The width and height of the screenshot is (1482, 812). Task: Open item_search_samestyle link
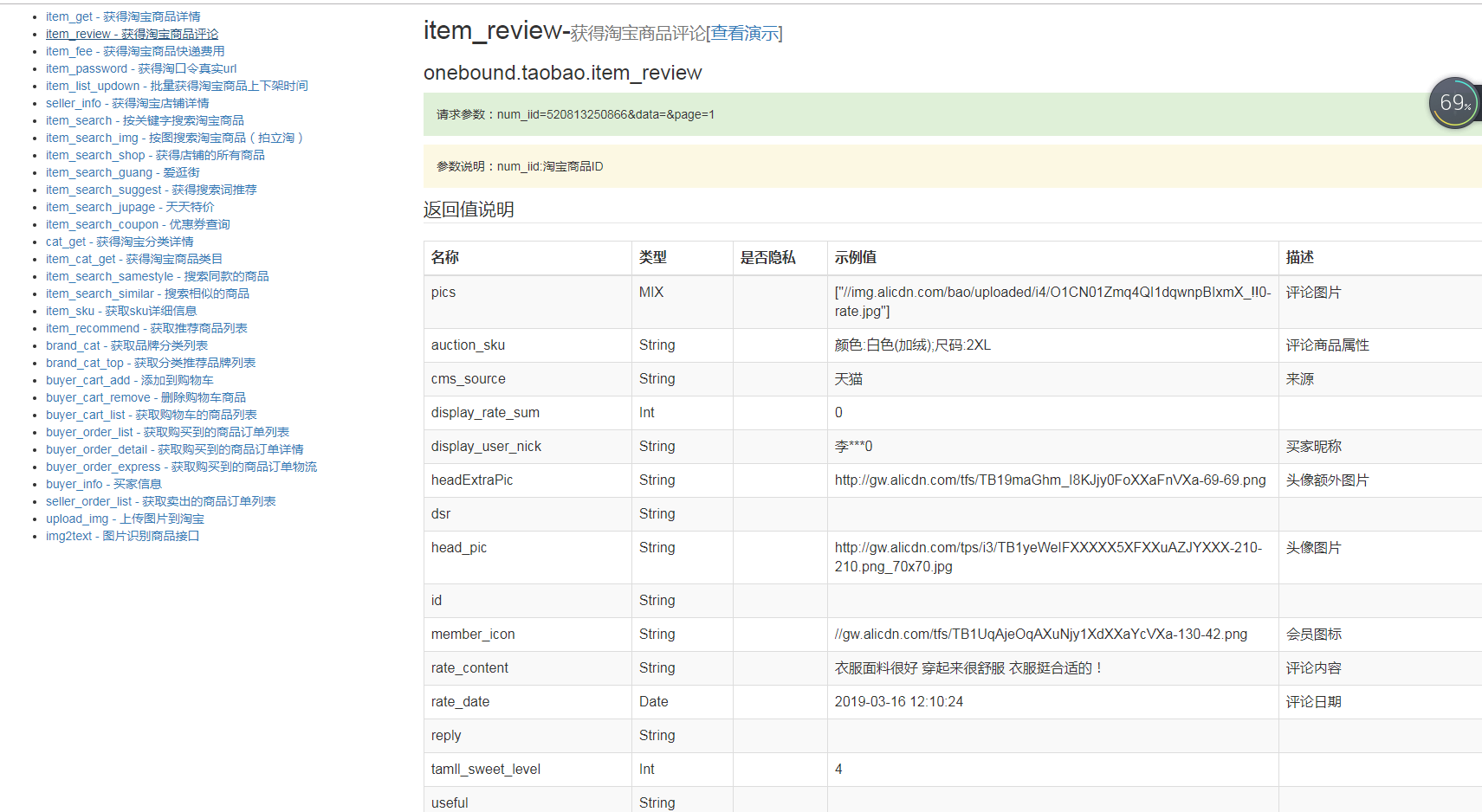(158, 276)
